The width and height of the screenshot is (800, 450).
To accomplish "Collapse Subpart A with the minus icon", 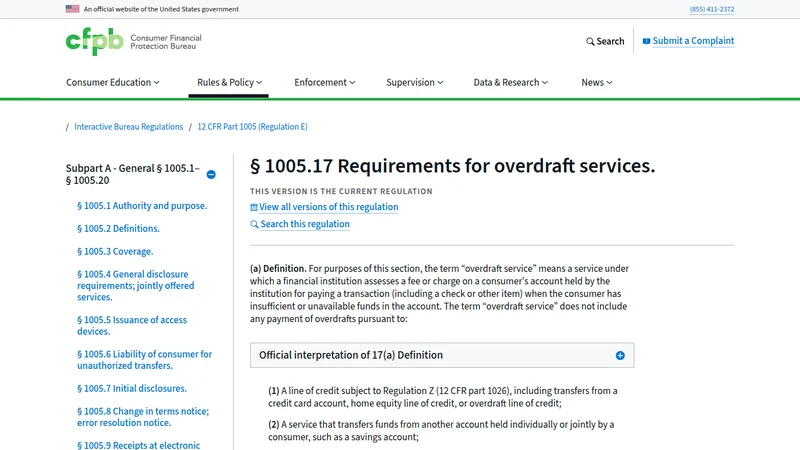I will point(211,174).
